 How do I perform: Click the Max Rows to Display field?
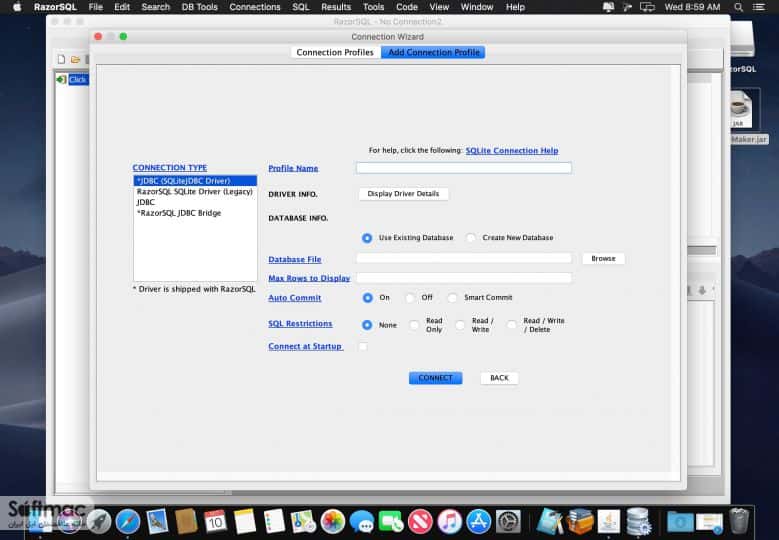click(x=464, y=278)
